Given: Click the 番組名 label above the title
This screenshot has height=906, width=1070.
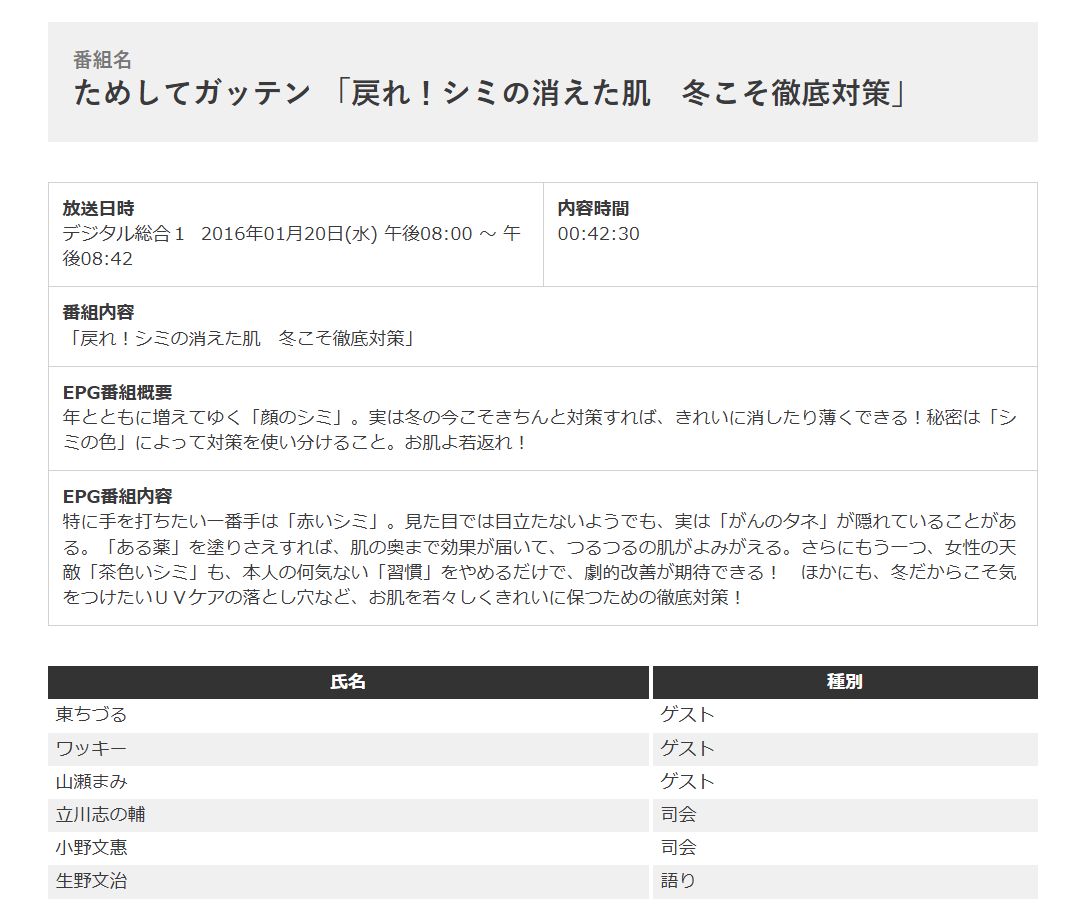Looking at the screenshot, I should coord(102,60).
